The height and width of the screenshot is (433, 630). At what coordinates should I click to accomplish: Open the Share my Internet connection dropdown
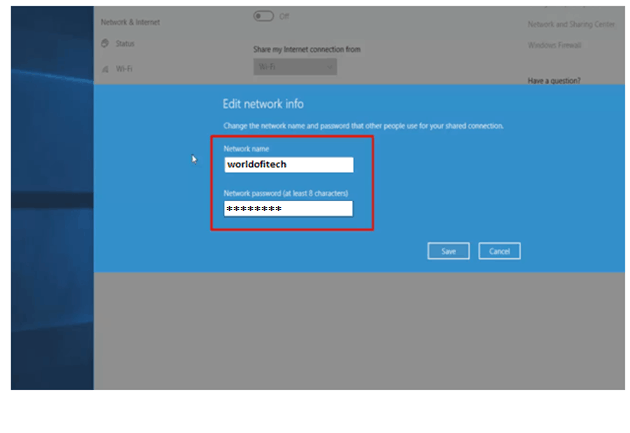coord(294,67)
